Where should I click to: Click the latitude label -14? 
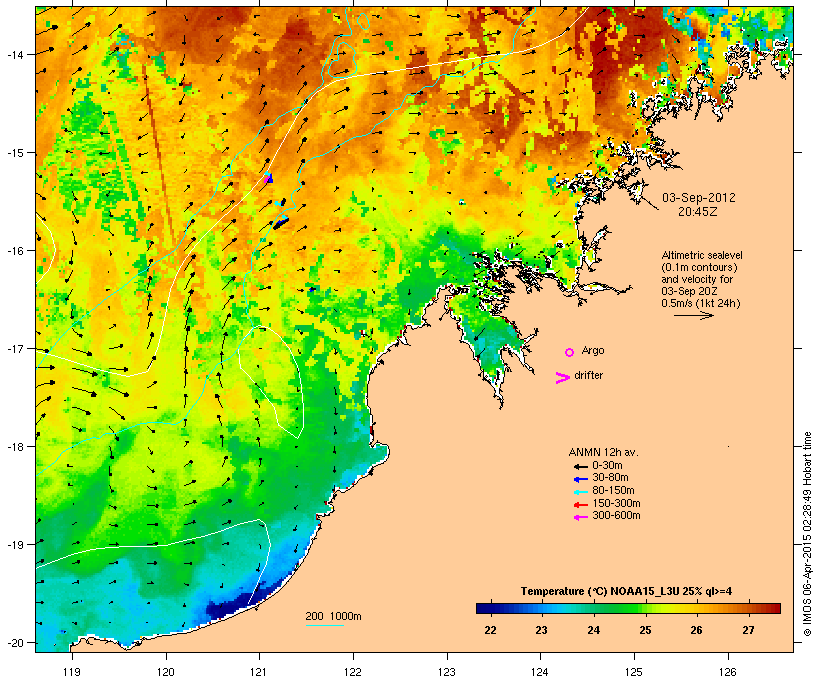pos(14,55)
